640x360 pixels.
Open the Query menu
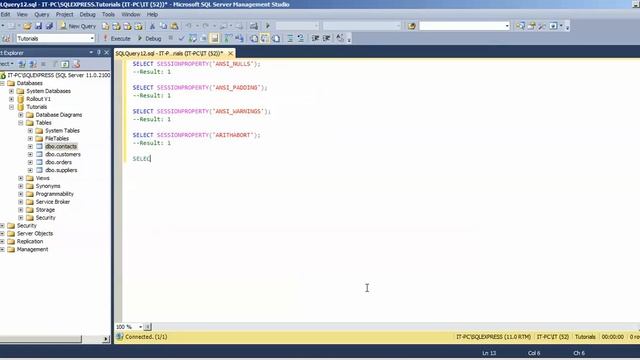(41, 14)
